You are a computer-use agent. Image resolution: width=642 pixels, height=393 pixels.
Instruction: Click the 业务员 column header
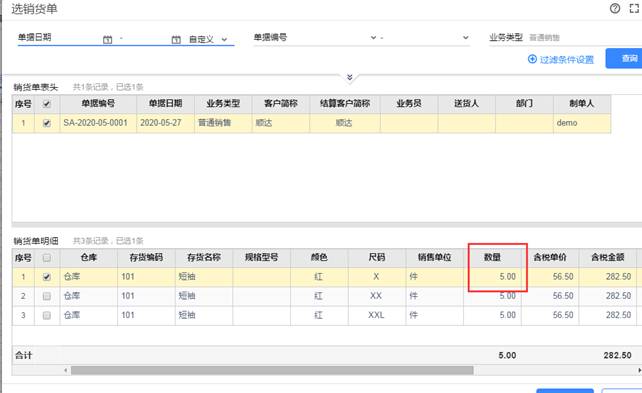tap(409, 104)
